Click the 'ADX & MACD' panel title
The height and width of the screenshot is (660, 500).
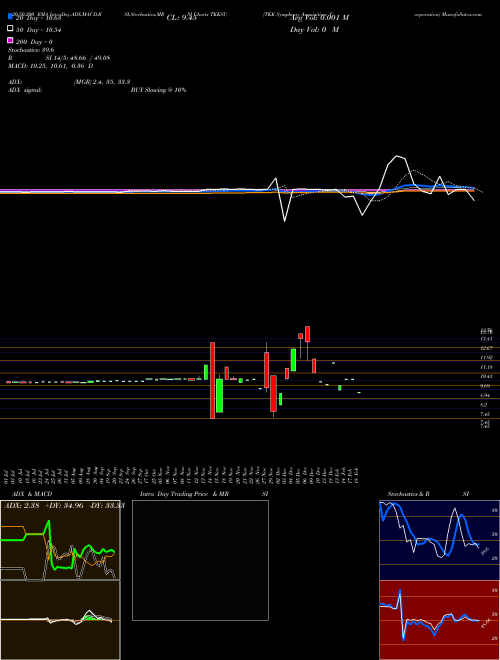tap(32, 494)
